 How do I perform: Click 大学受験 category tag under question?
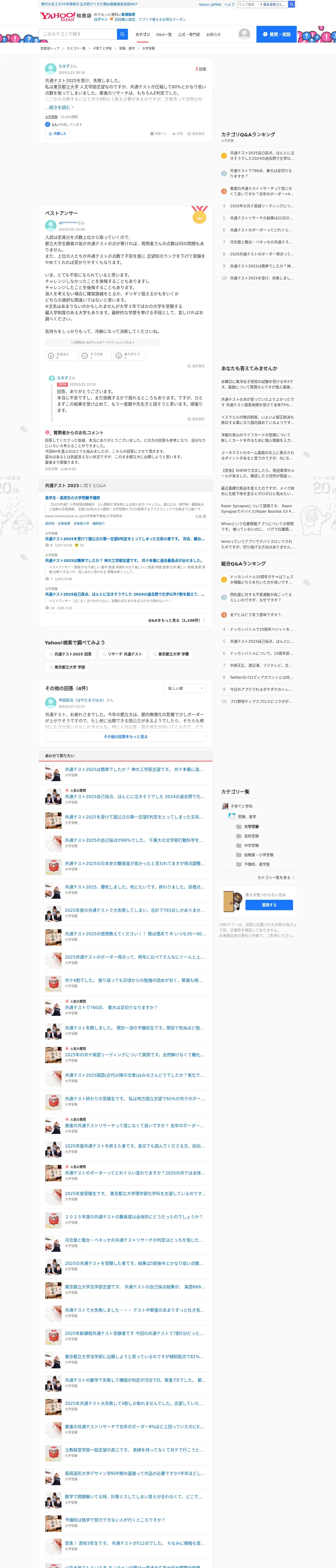51,117
